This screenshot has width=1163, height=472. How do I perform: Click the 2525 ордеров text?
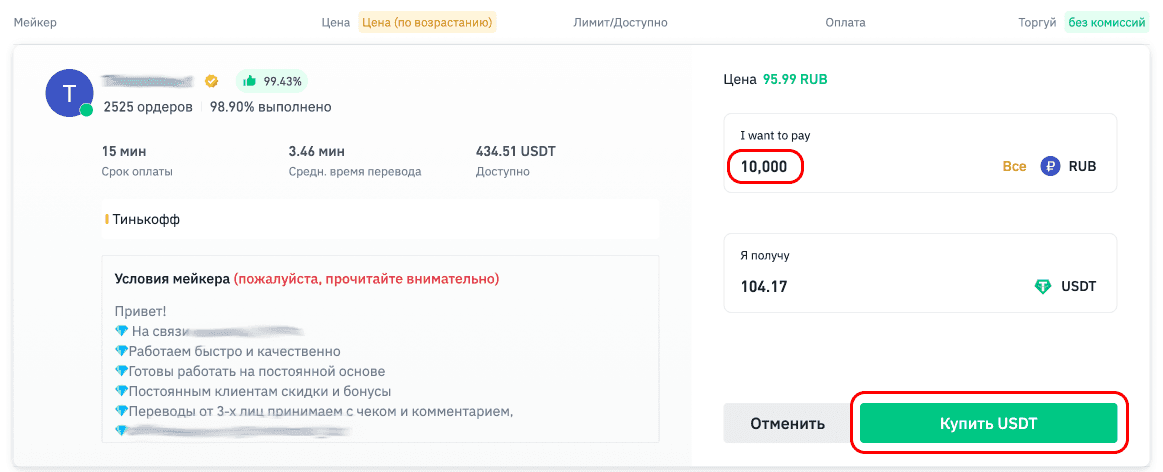point(148,107)
